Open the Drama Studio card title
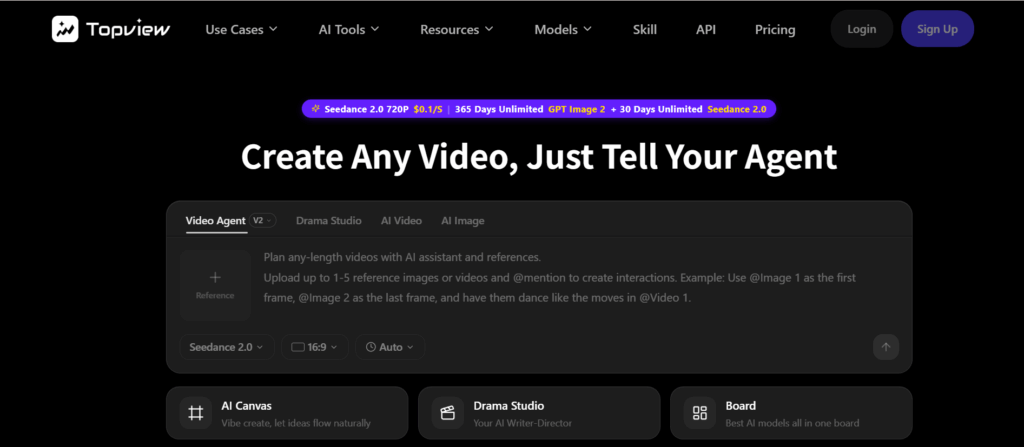This screenshot has width=1024, height=447. click(509, 406)
